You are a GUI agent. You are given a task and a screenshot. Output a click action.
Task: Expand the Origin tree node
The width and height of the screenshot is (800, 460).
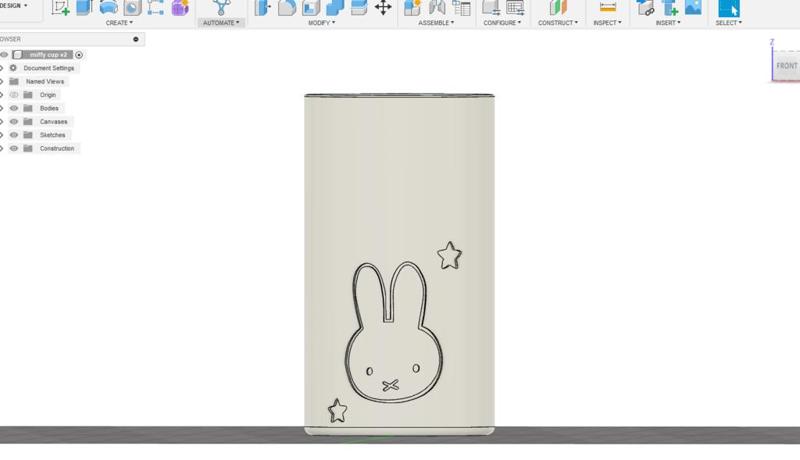2,95
